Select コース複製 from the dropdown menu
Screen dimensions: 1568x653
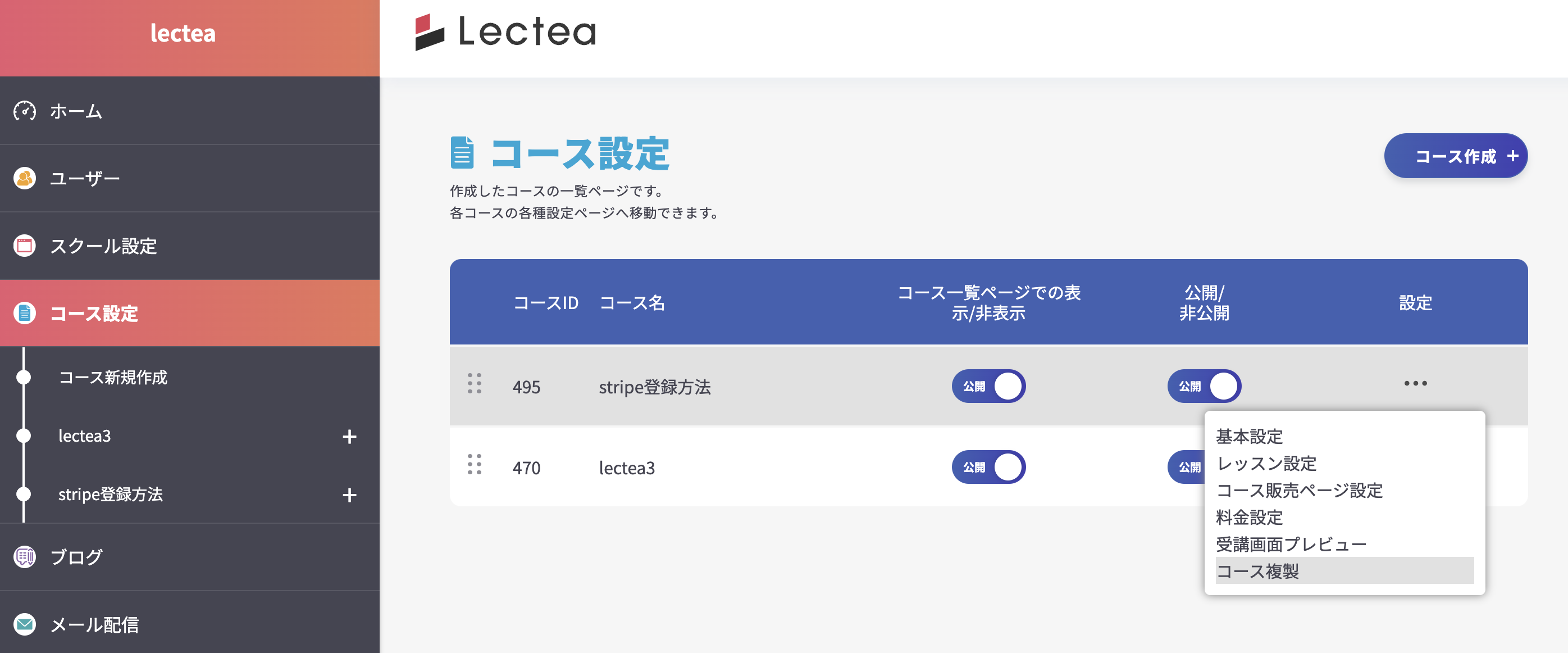(x=1257, y=572)
